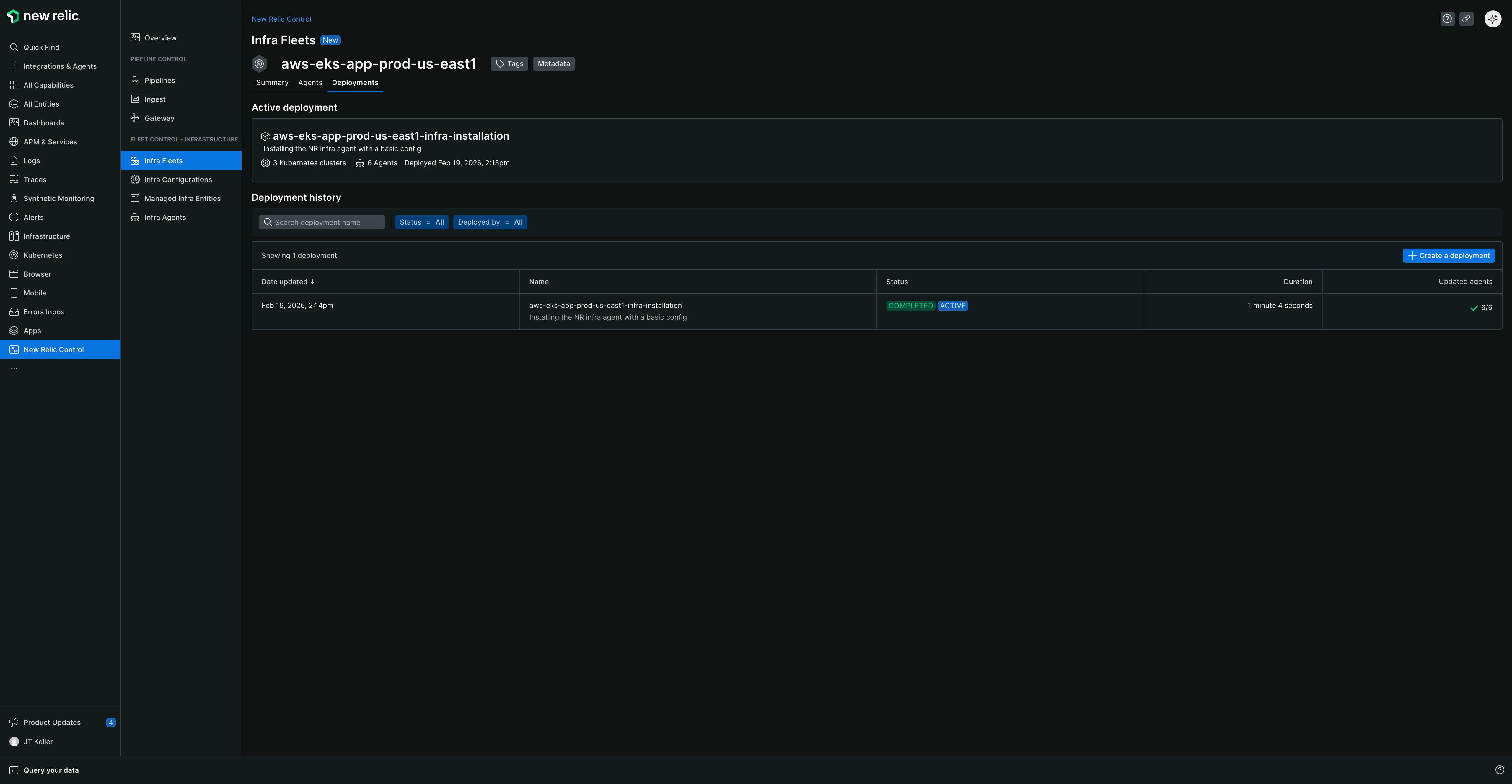The width and height of the screenshot is (1512, 784).
Task: Switch to the Agents tab
Action: [310, 83]
